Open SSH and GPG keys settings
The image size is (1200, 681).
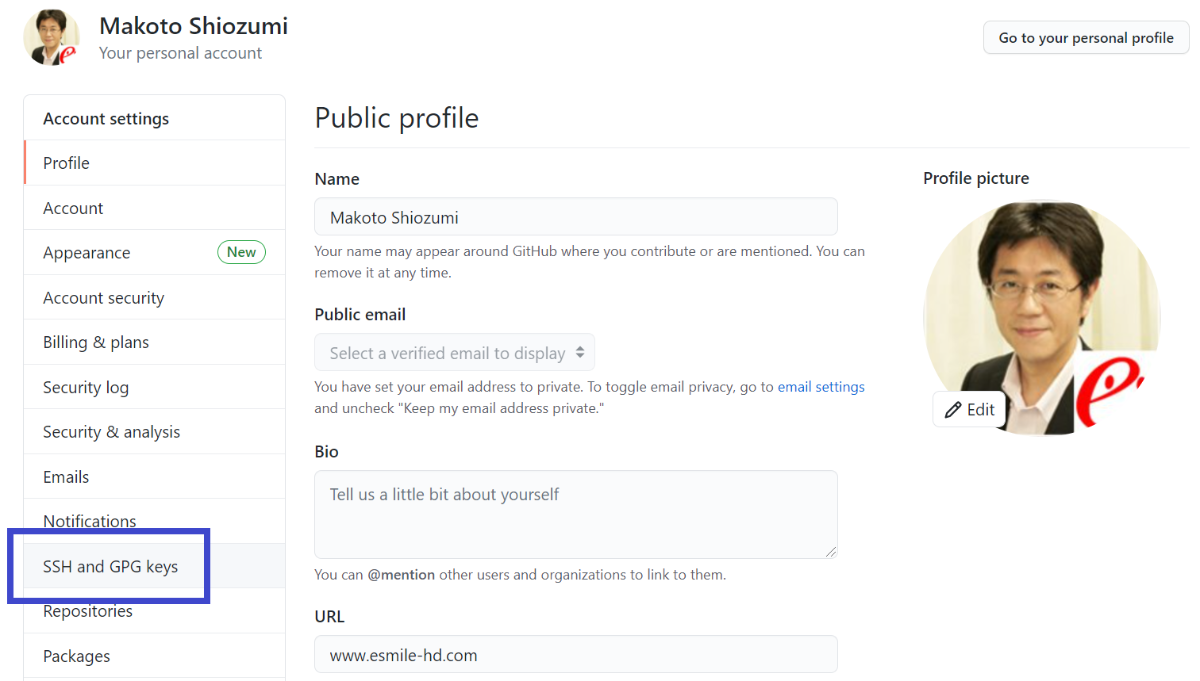click(x=155, y=566)
